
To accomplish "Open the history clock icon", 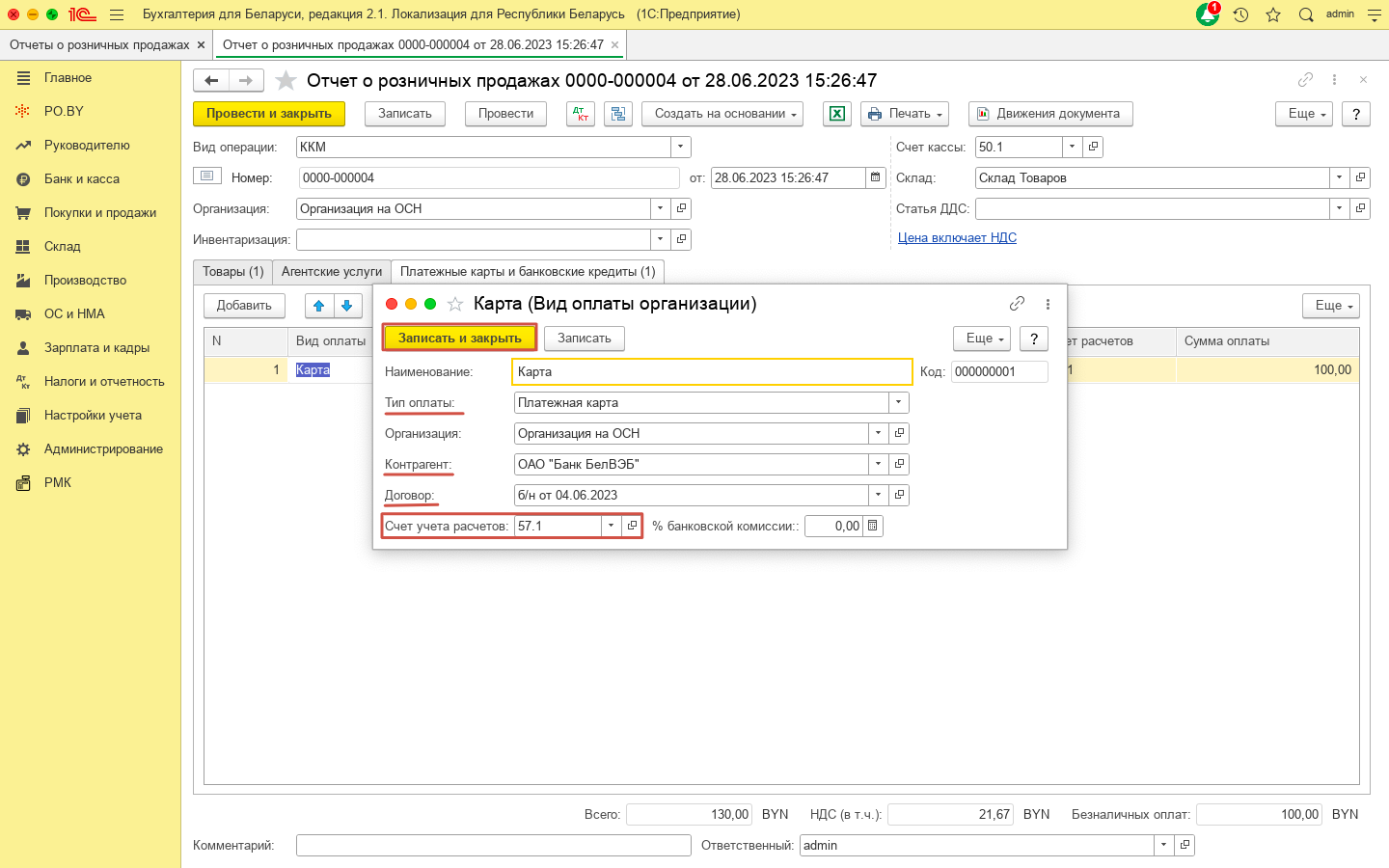I will pos(1240,14).
